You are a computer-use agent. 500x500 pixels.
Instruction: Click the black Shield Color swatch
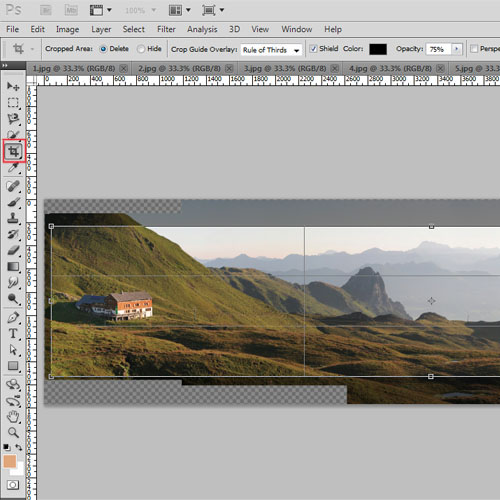[378, 49]
